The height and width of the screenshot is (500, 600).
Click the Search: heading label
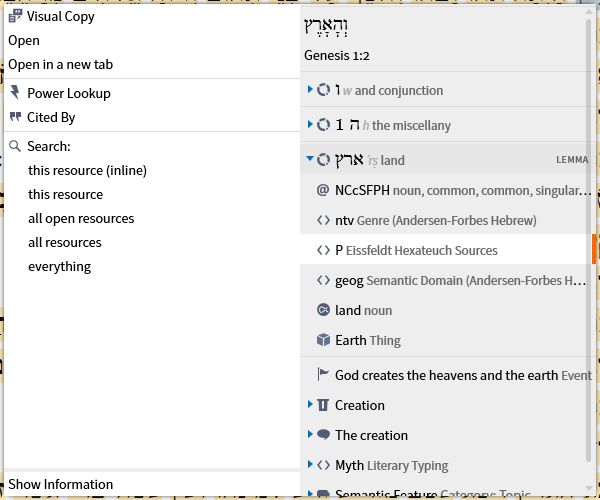click(x=49, y=147)
